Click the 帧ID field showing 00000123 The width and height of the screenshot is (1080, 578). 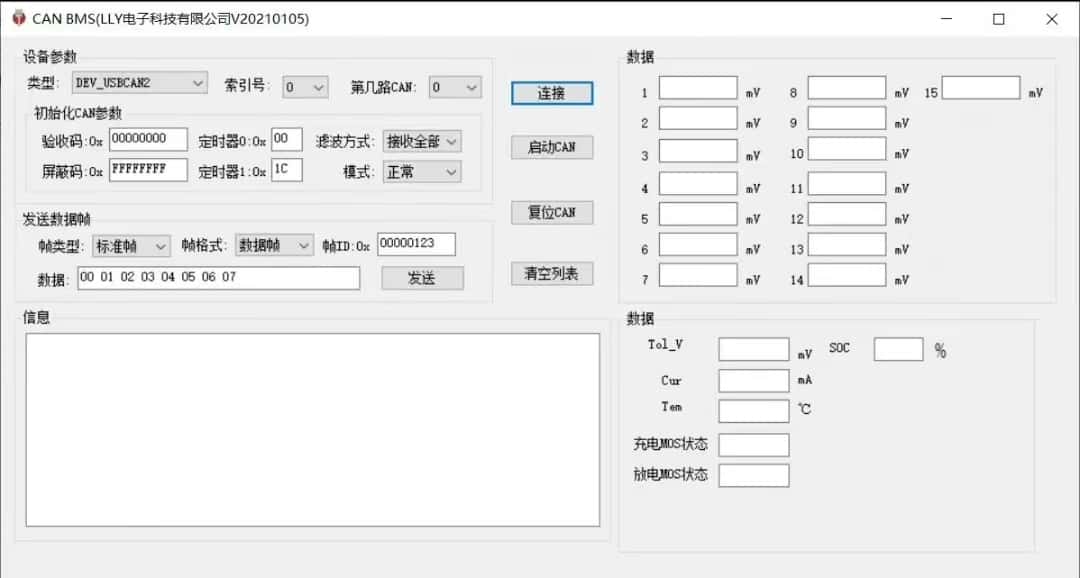coord(416,244)
